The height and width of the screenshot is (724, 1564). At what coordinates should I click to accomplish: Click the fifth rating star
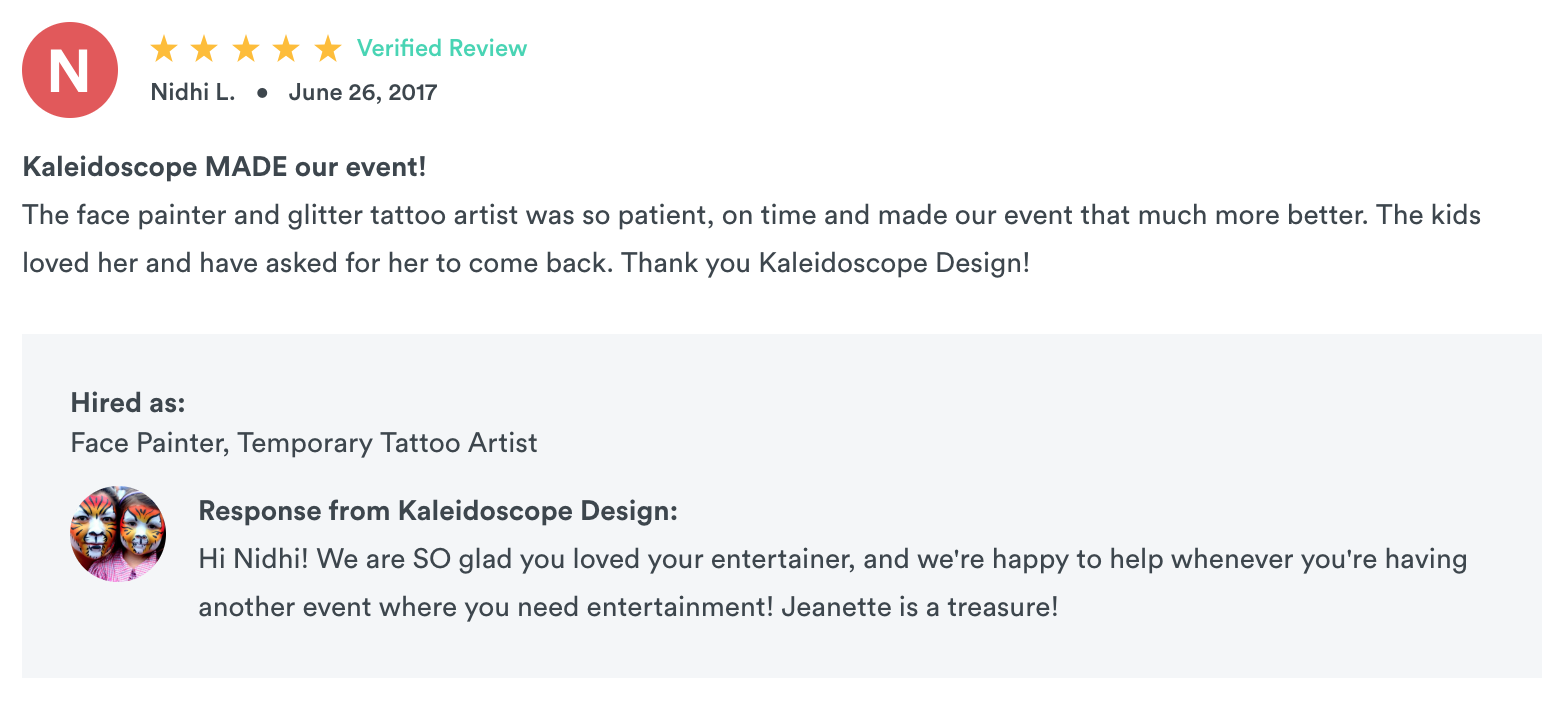point(327,48)
